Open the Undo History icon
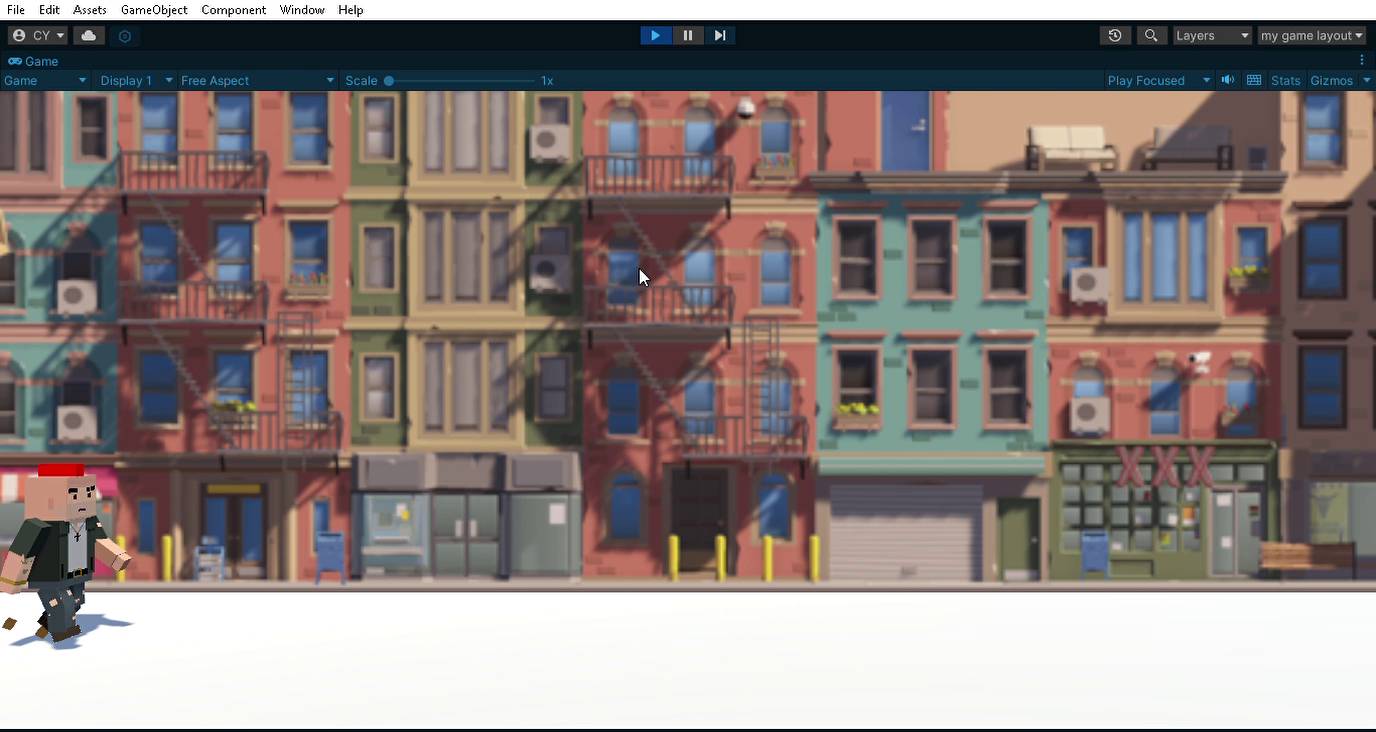The height and width of the screenshot is (732, 1376). click(1115, 36)
